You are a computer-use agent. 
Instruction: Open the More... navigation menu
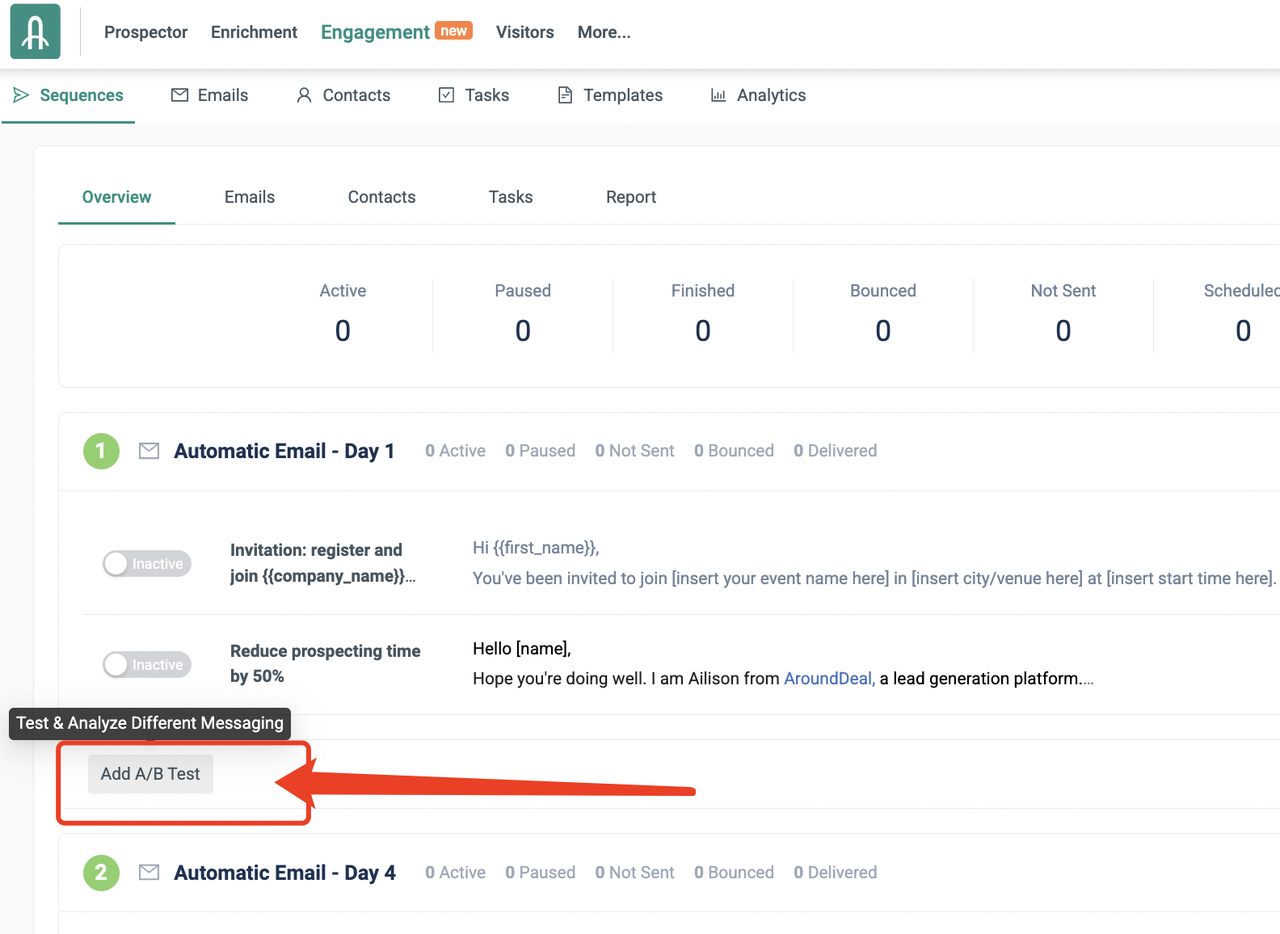coord(604,32)
